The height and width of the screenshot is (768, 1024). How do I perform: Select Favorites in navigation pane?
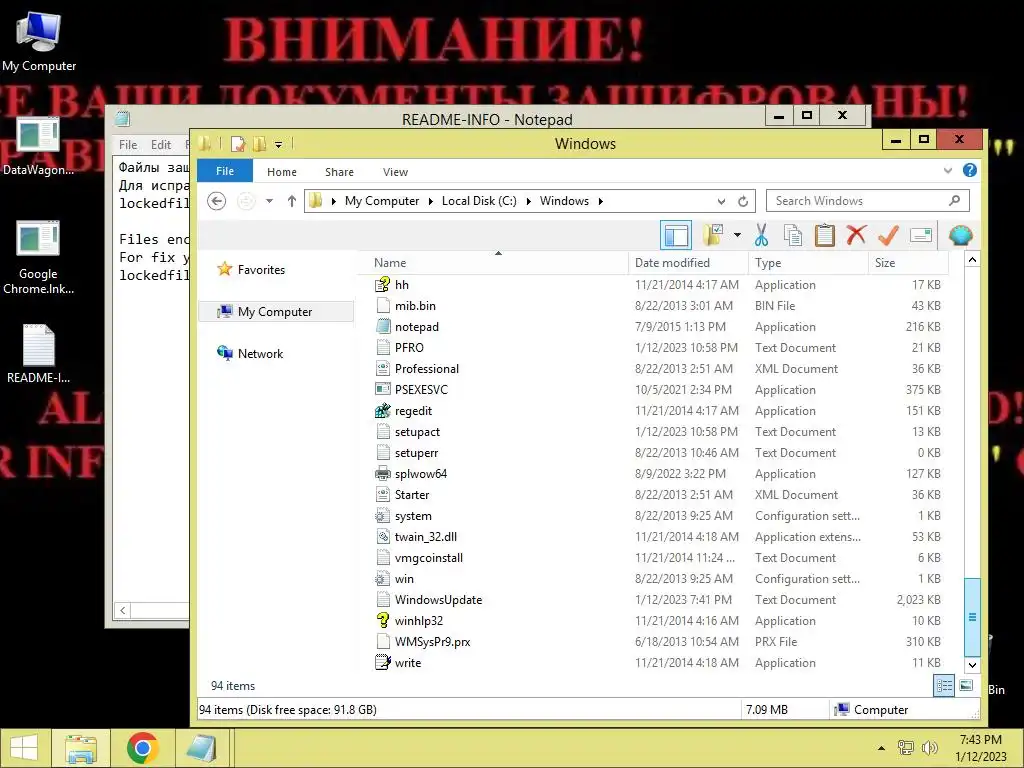[x=261, y=270]
